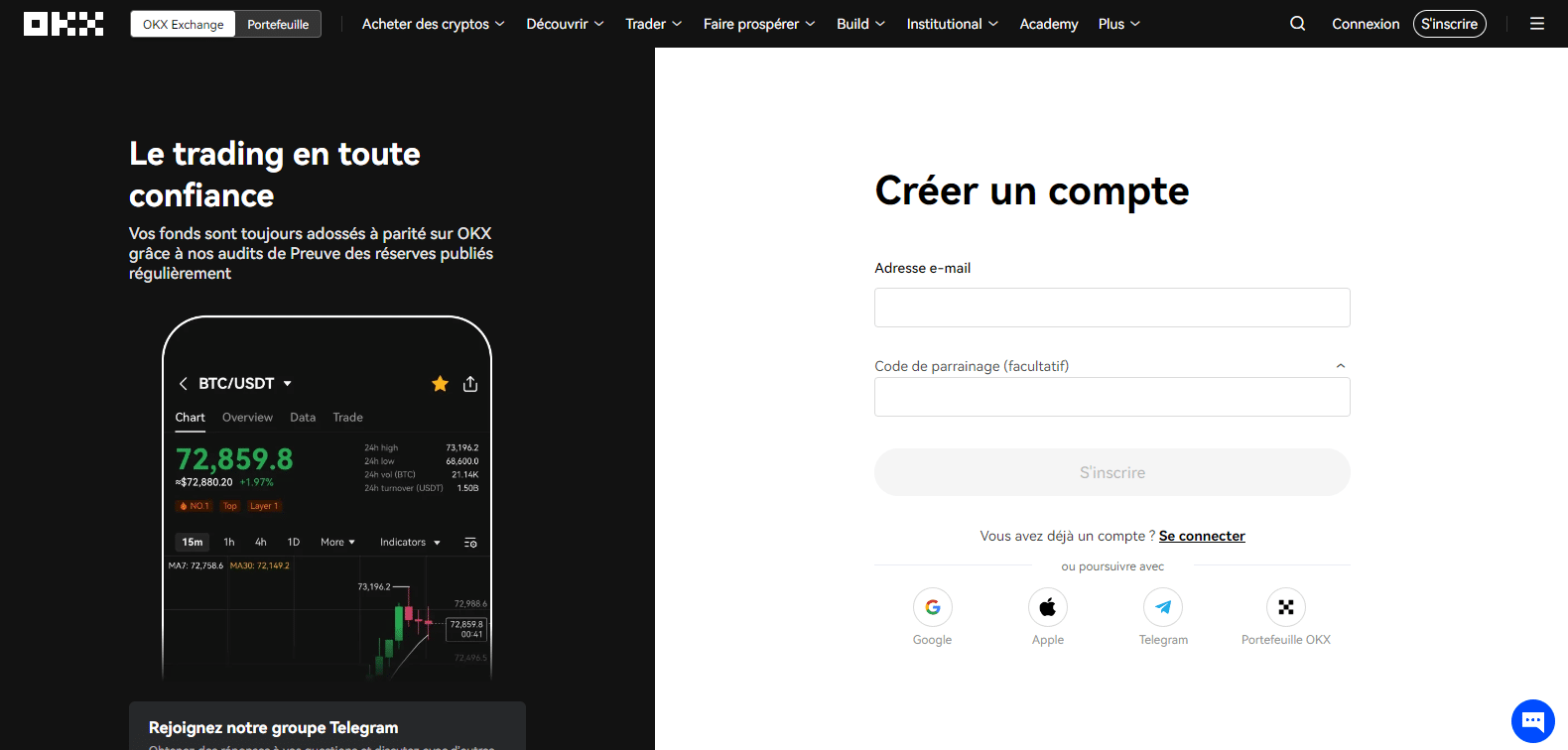Select the Chart tab
Image resolution: width=1568 pixels, height=750 pixels.
191,418
